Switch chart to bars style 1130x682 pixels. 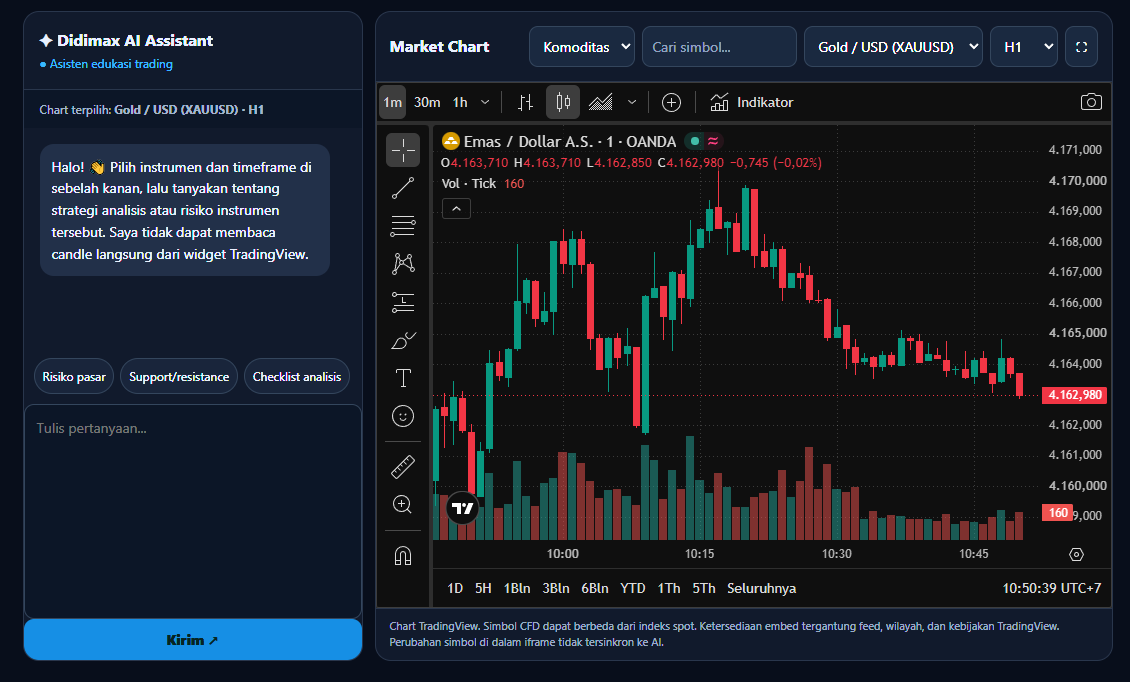525,102
